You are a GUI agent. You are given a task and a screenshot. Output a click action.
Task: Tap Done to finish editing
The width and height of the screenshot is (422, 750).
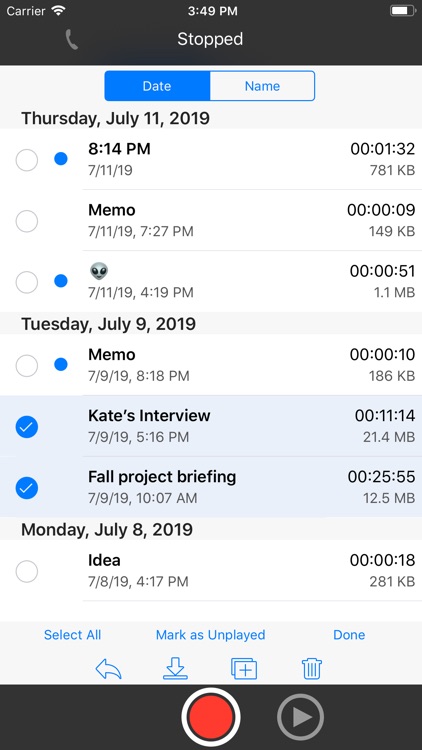pos(349,635)
